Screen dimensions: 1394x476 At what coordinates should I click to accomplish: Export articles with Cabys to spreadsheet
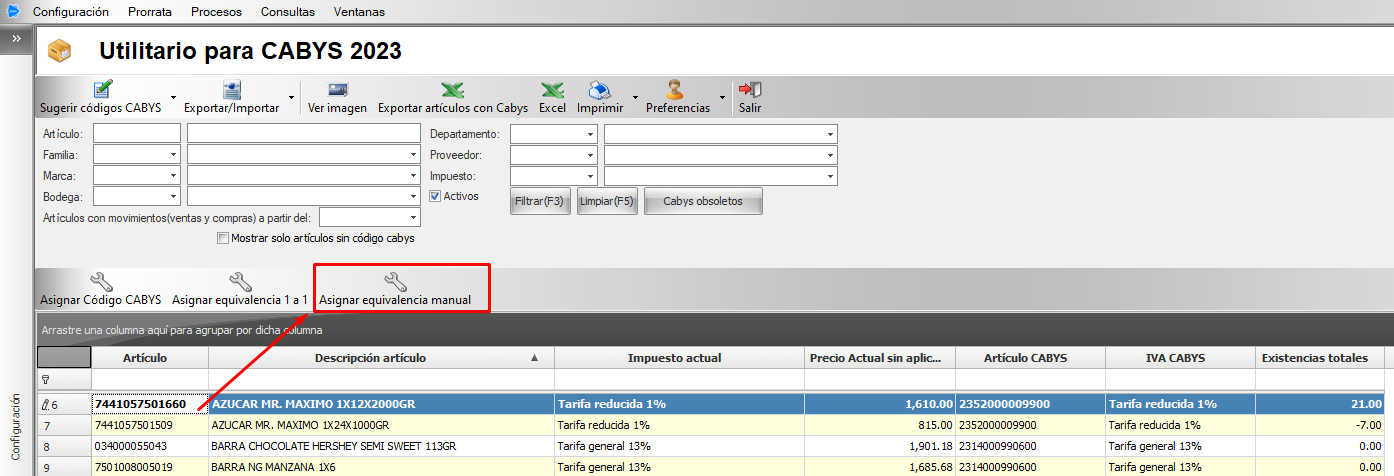(x=452, y=91)
